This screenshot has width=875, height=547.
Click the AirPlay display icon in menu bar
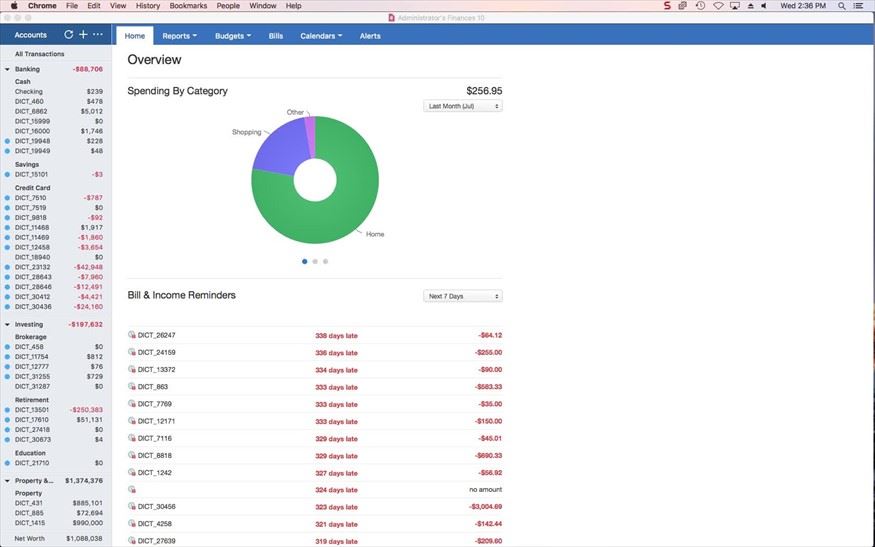pos(735,6)
